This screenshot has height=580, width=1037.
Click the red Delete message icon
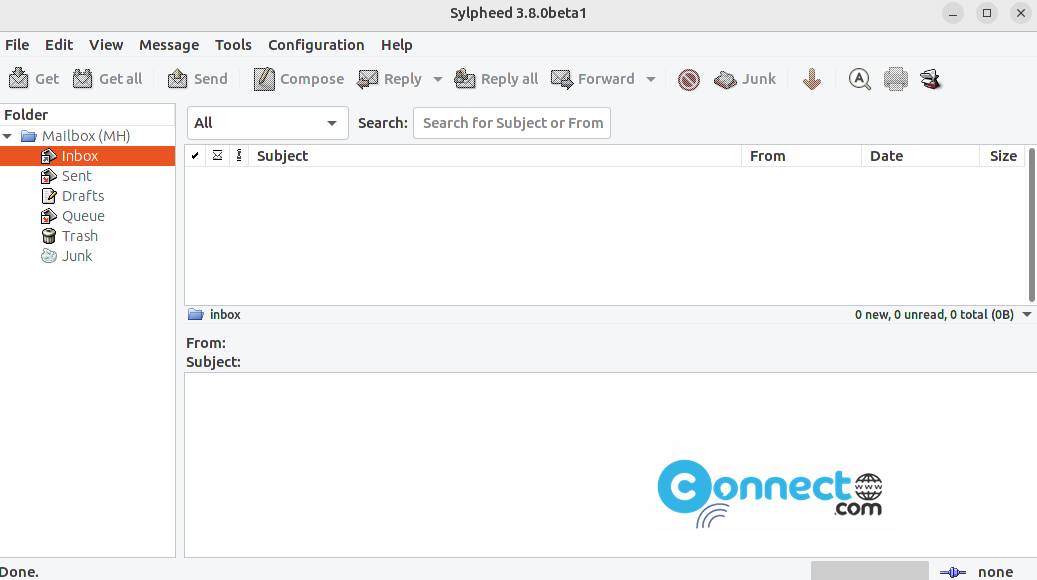(x=688, y=79)
